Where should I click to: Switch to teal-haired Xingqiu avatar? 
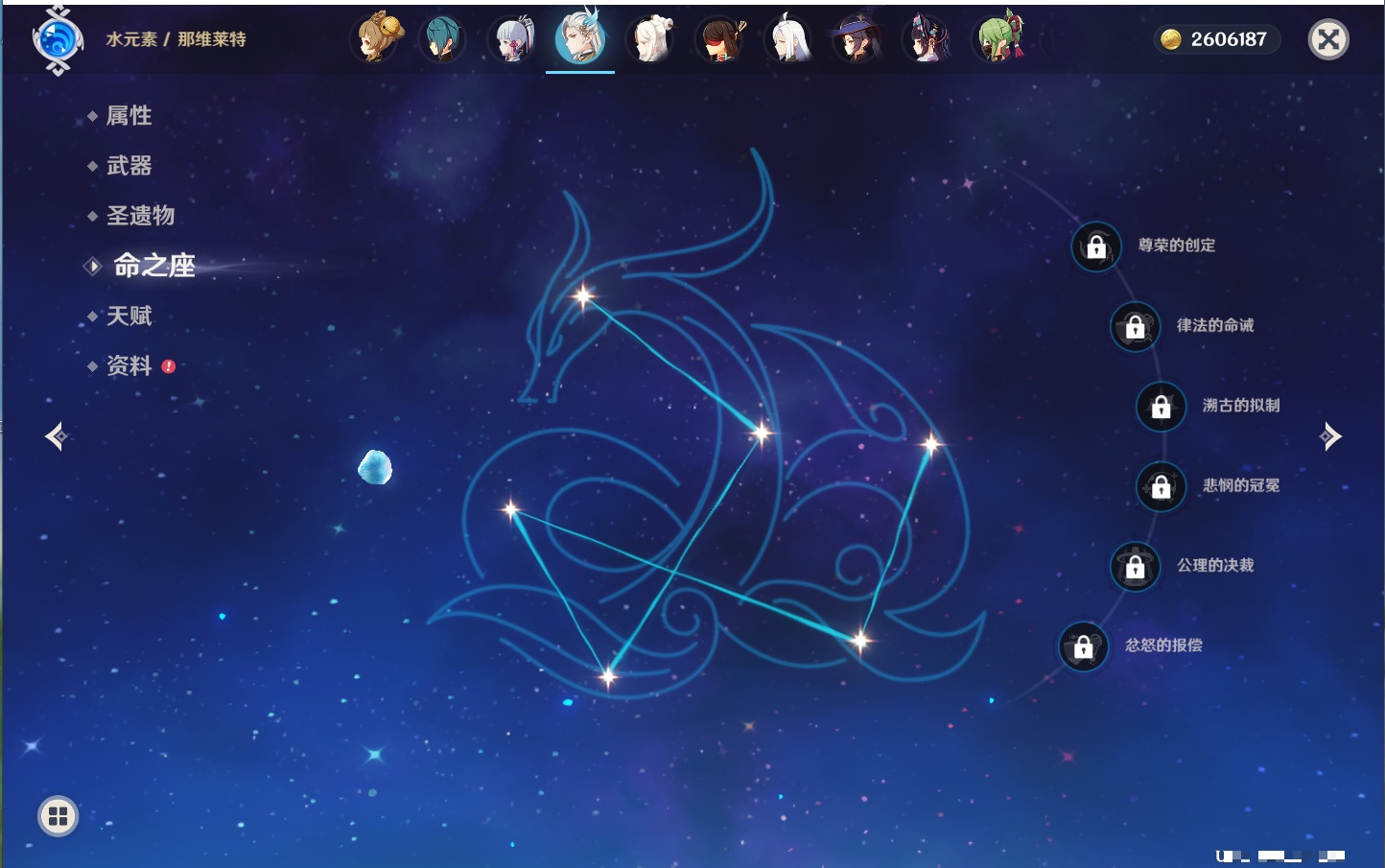tap(442, 39)
